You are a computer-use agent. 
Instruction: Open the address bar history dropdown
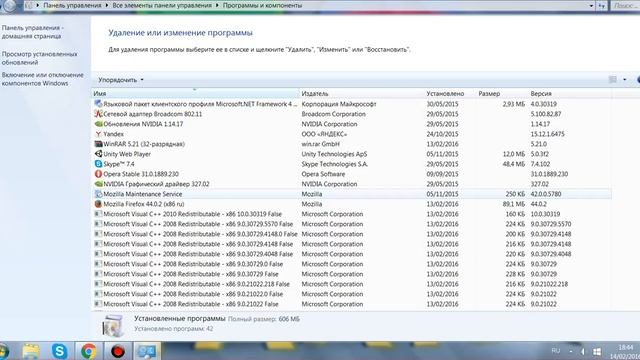[591, 6]
